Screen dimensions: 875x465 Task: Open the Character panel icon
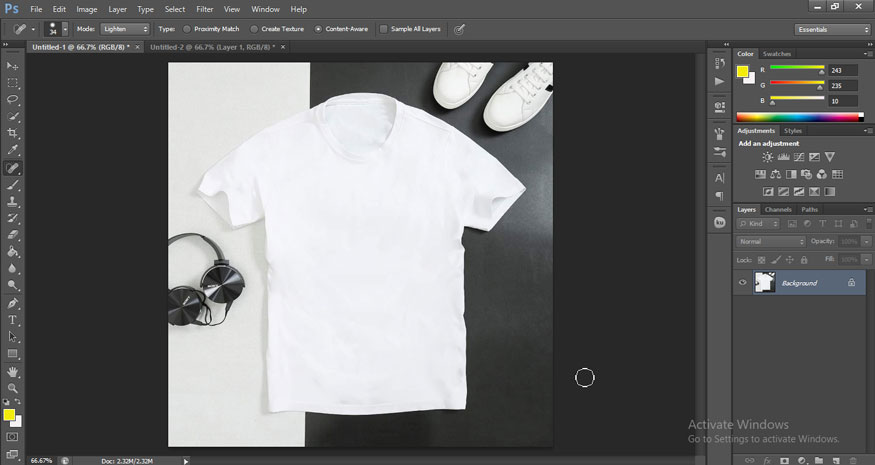(x=719, y=177)
